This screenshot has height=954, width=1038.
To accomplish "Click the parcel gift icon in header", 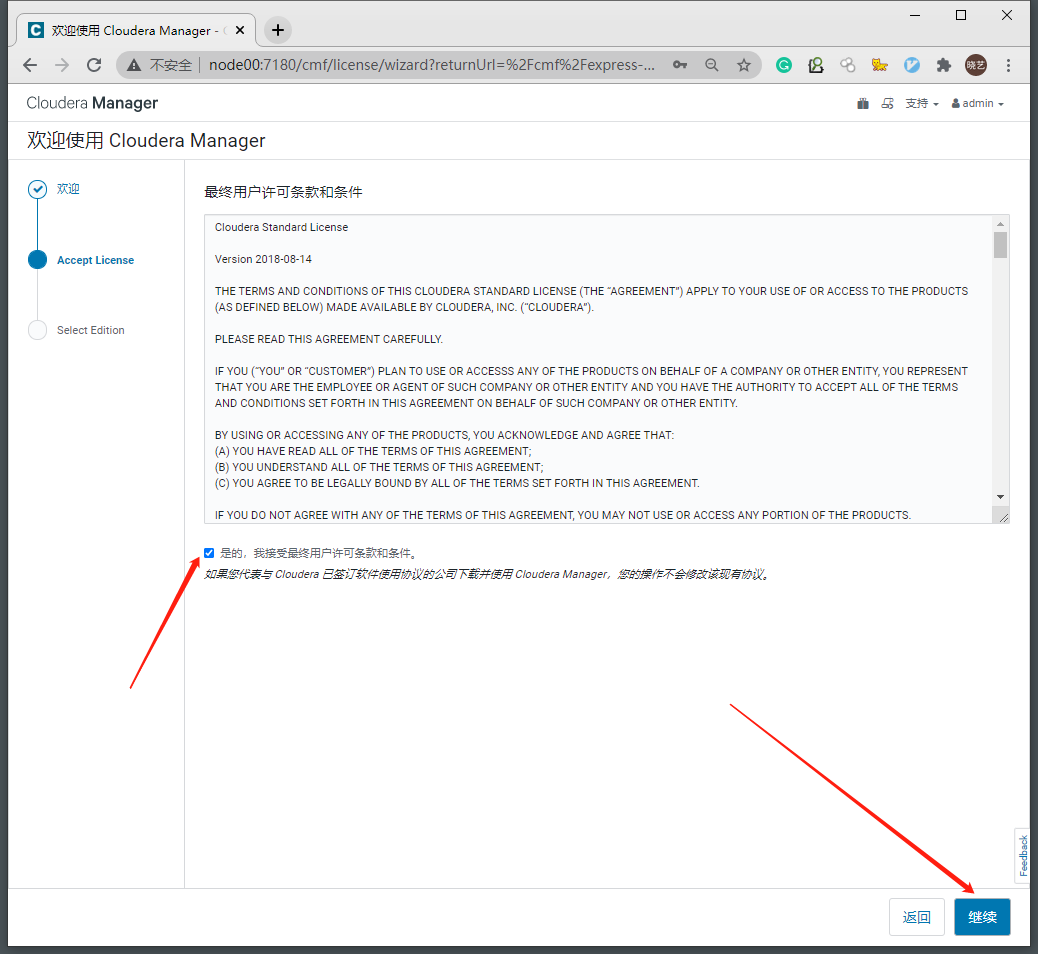I will [863, 103].
